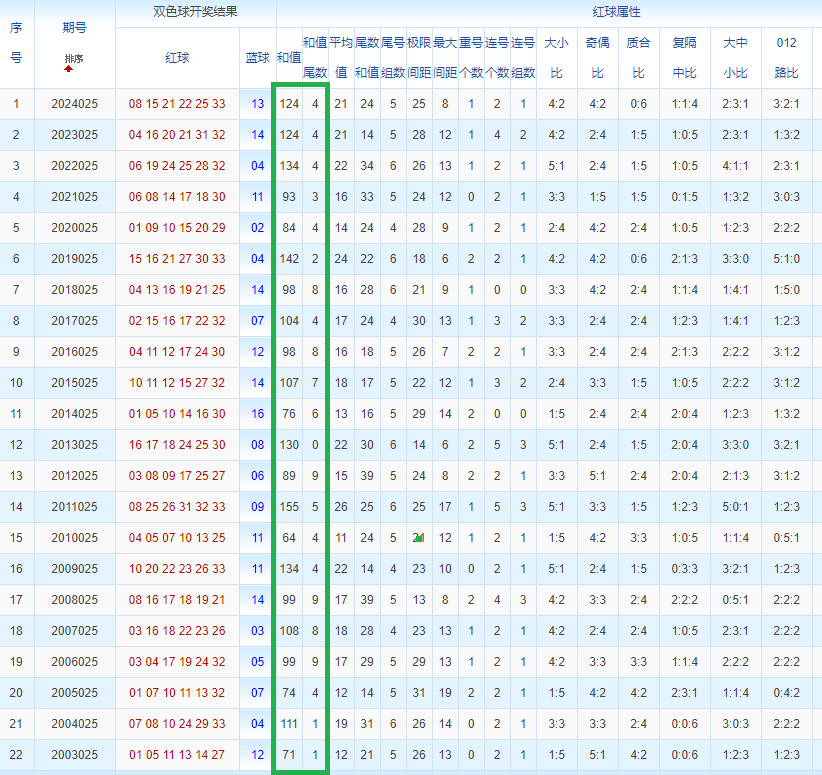Screen dimensions: 822x775
Task: Click the 复隔中比 column header
Action: click(685, 58)
